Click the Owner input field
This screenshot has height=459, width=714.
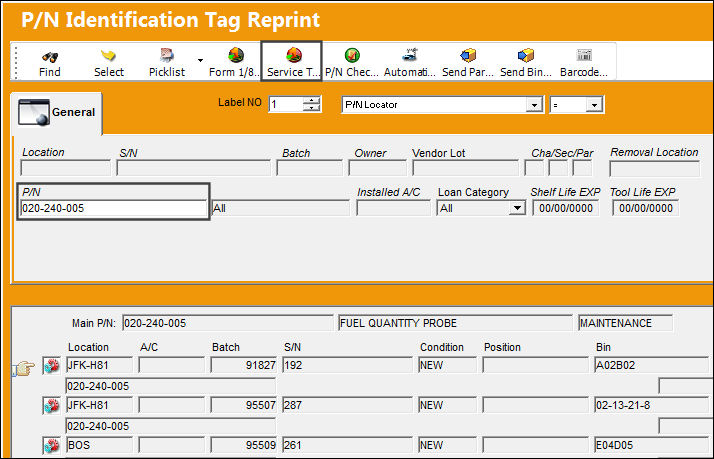click(x=377, y=168)
